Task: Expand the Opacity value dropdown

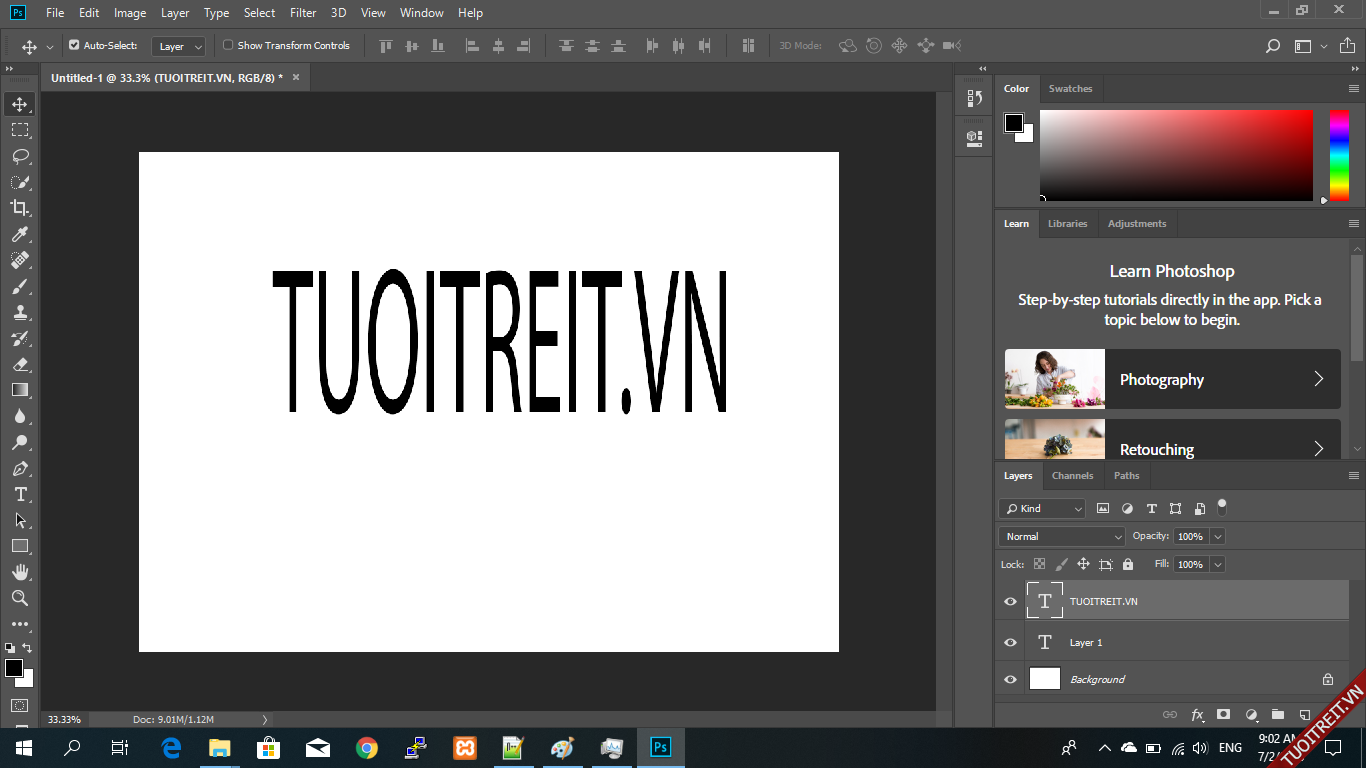Action: coord(1218,537)
